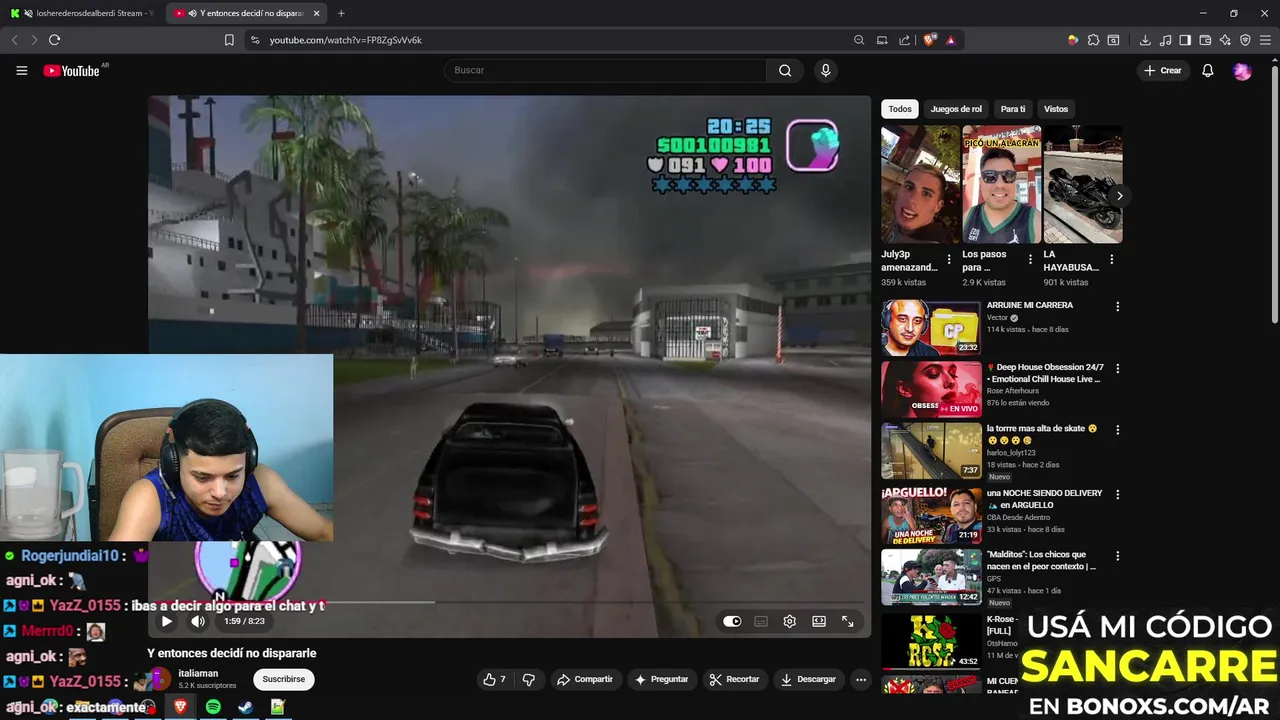This screenshot has width=1280, height=720.
Task: Click the subtitles icon in player
Action: [761, 621]
